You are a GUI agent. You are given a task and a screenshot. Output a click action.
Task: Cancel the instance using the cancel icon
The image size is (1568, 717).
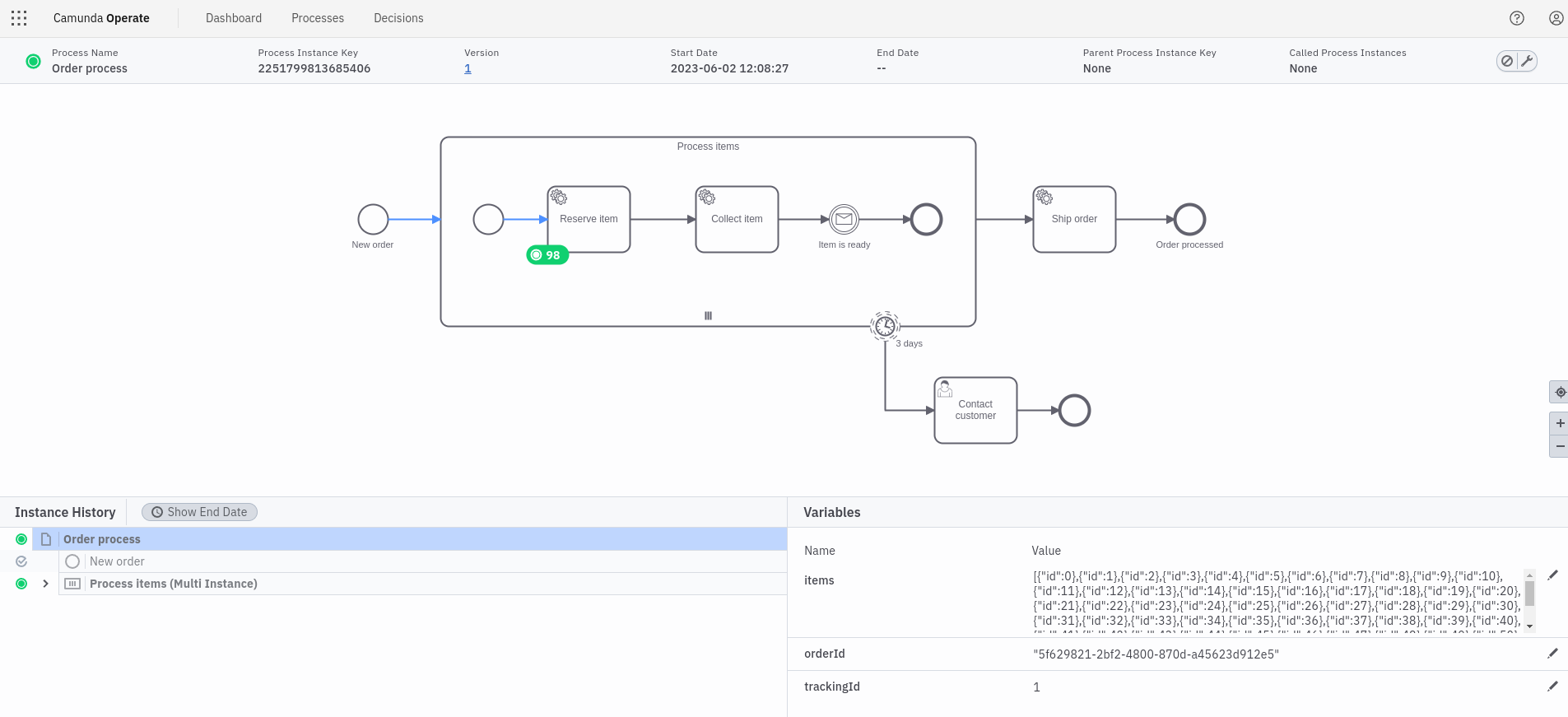(1507, 61)
